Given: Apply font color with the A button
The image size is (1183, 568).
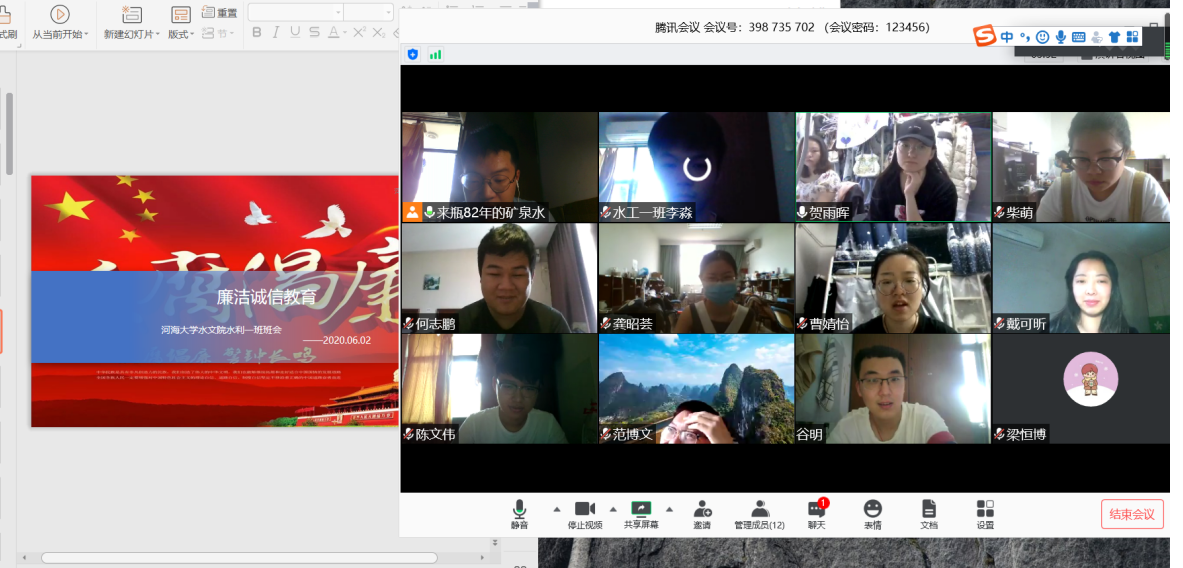Looking at the screenshot, I should (333, 32).
